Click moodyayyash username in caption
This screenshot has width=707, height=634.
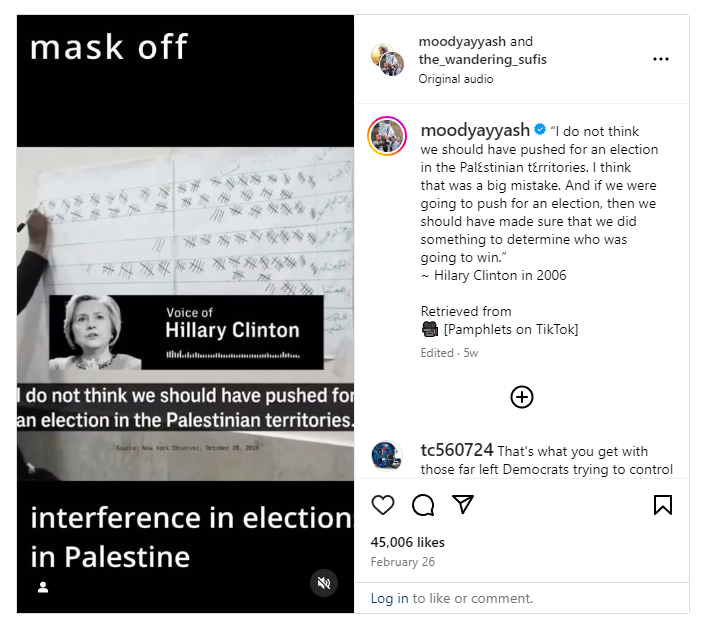click(475, 130)
